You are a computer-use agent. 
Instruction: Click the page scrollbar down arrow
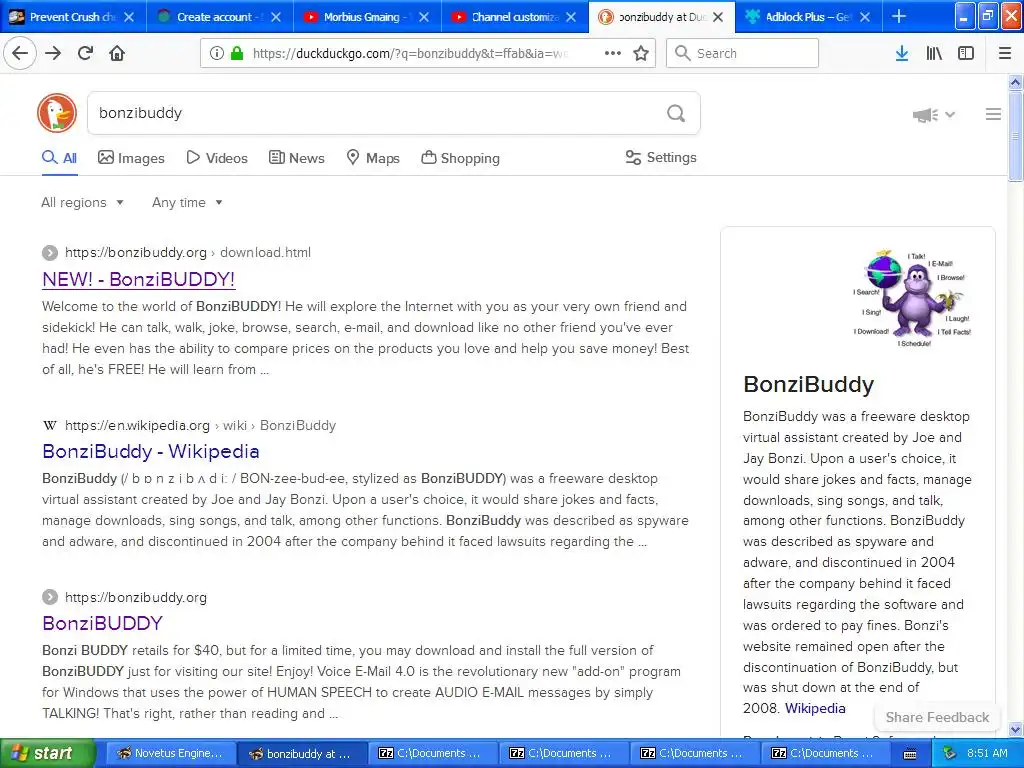[1016, 729]
